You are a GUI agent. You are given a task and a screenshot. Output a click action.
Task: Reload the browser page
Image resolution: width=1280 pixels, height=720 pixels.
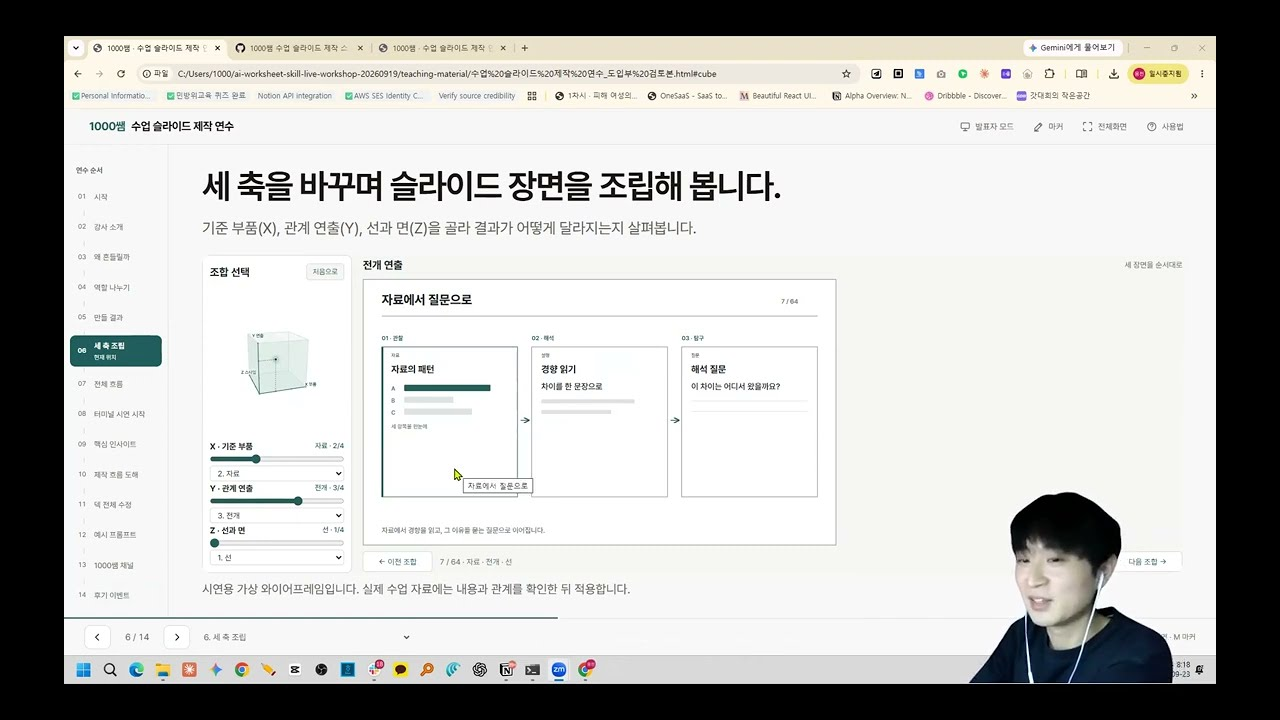tap(121, 74)
